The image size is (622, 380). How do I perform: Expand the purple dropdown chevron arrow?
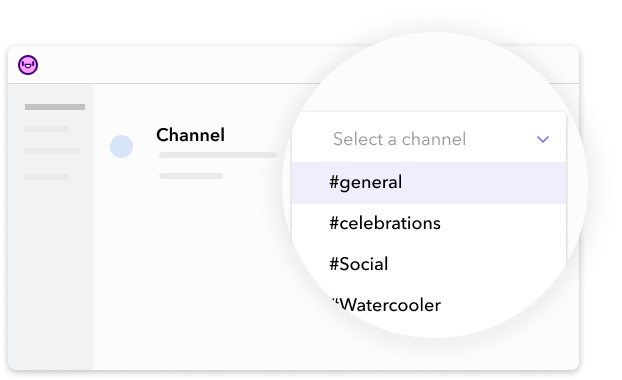(543, 139)
